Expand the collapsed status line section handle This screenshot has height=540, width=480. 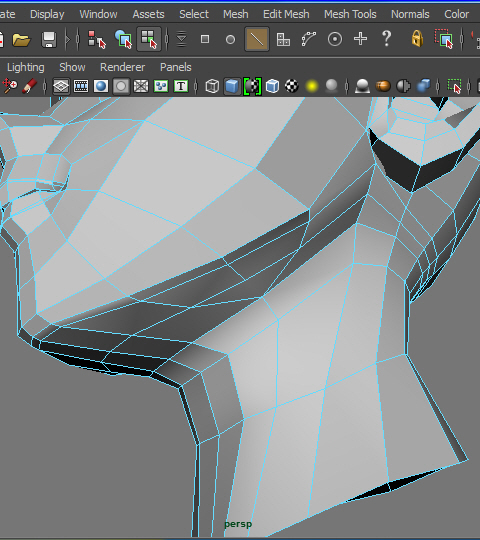pos(68,39)
